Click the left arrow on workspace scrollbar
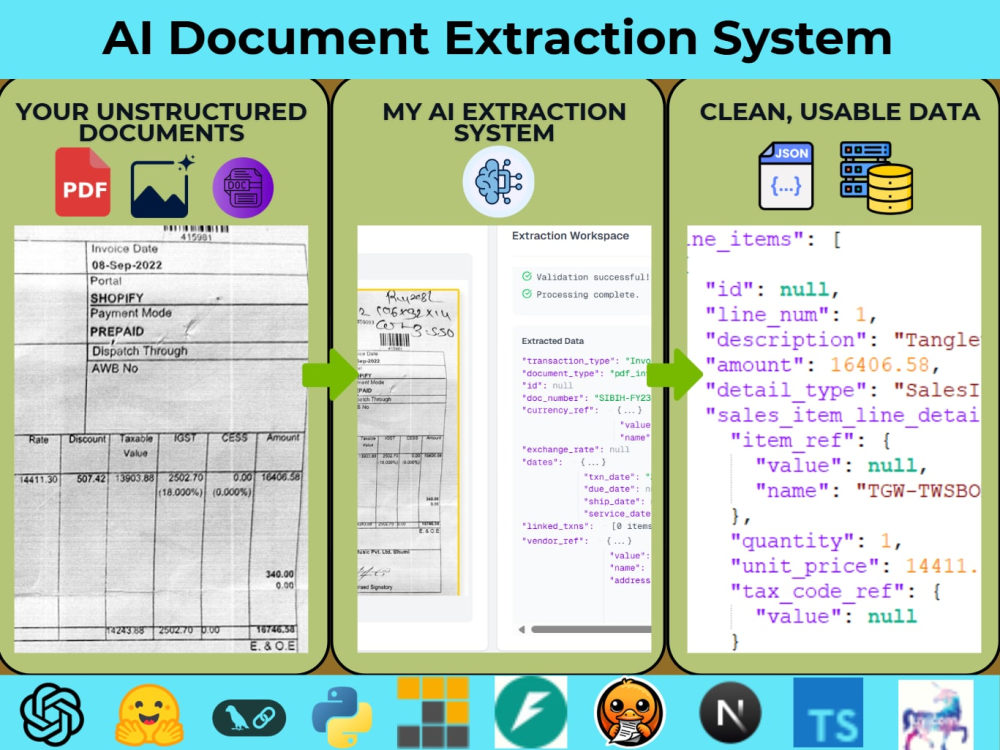The height and width of the screenshot is (750, 1000). pyautogui.click(x=522, y=629)
